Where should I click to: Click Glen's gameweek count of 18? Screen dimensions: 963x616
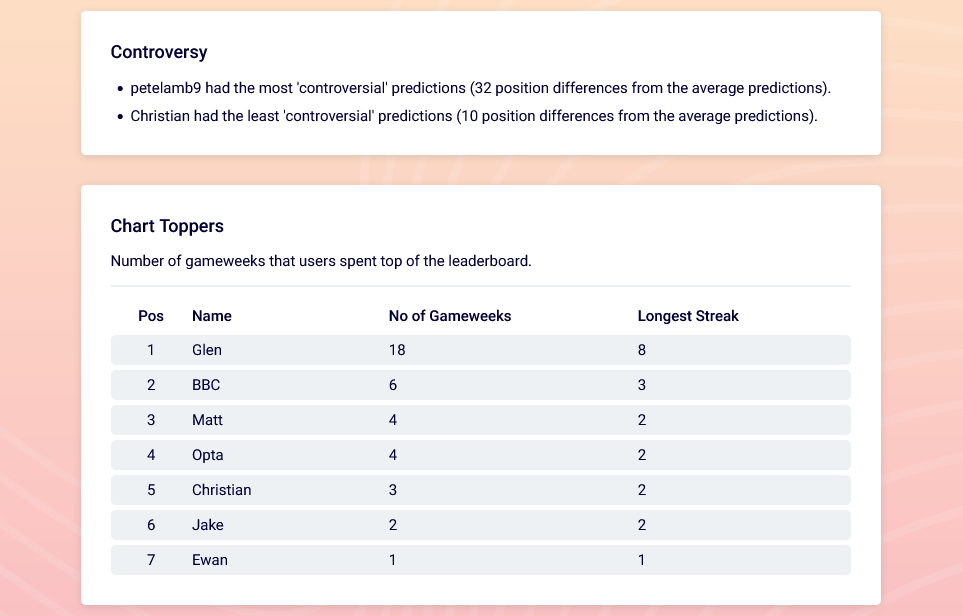click(397, 350)
